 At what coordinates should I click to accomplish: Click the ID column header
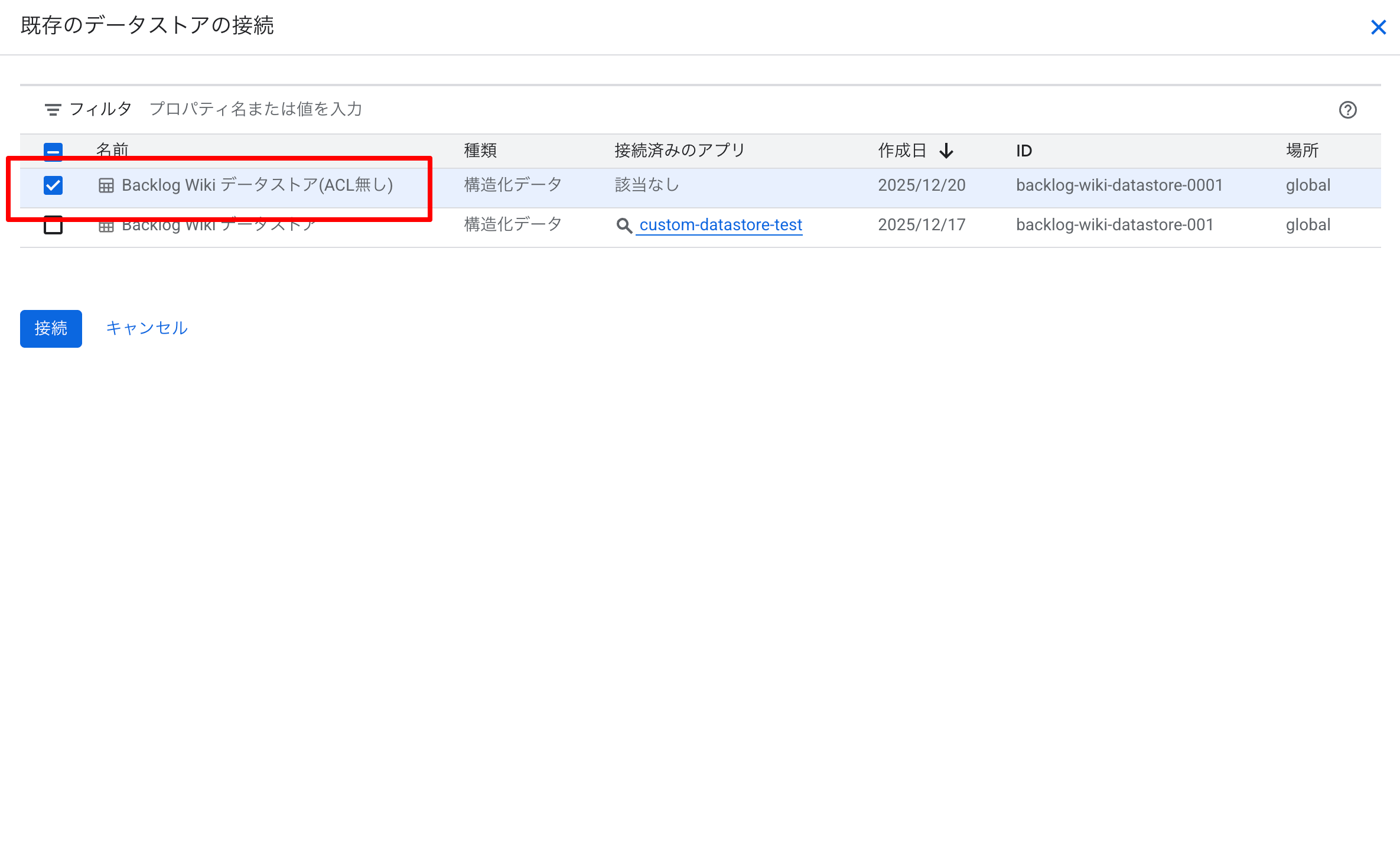(1023, 151)
